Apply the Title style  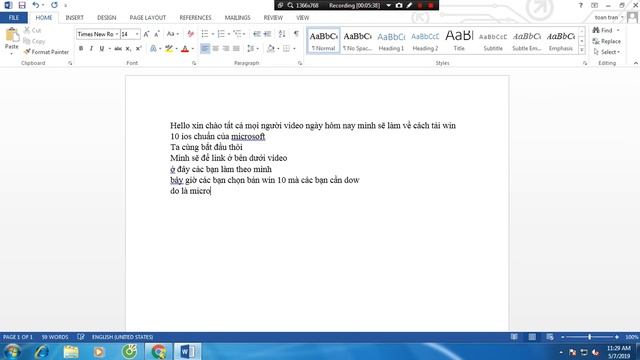coord(459,41)
